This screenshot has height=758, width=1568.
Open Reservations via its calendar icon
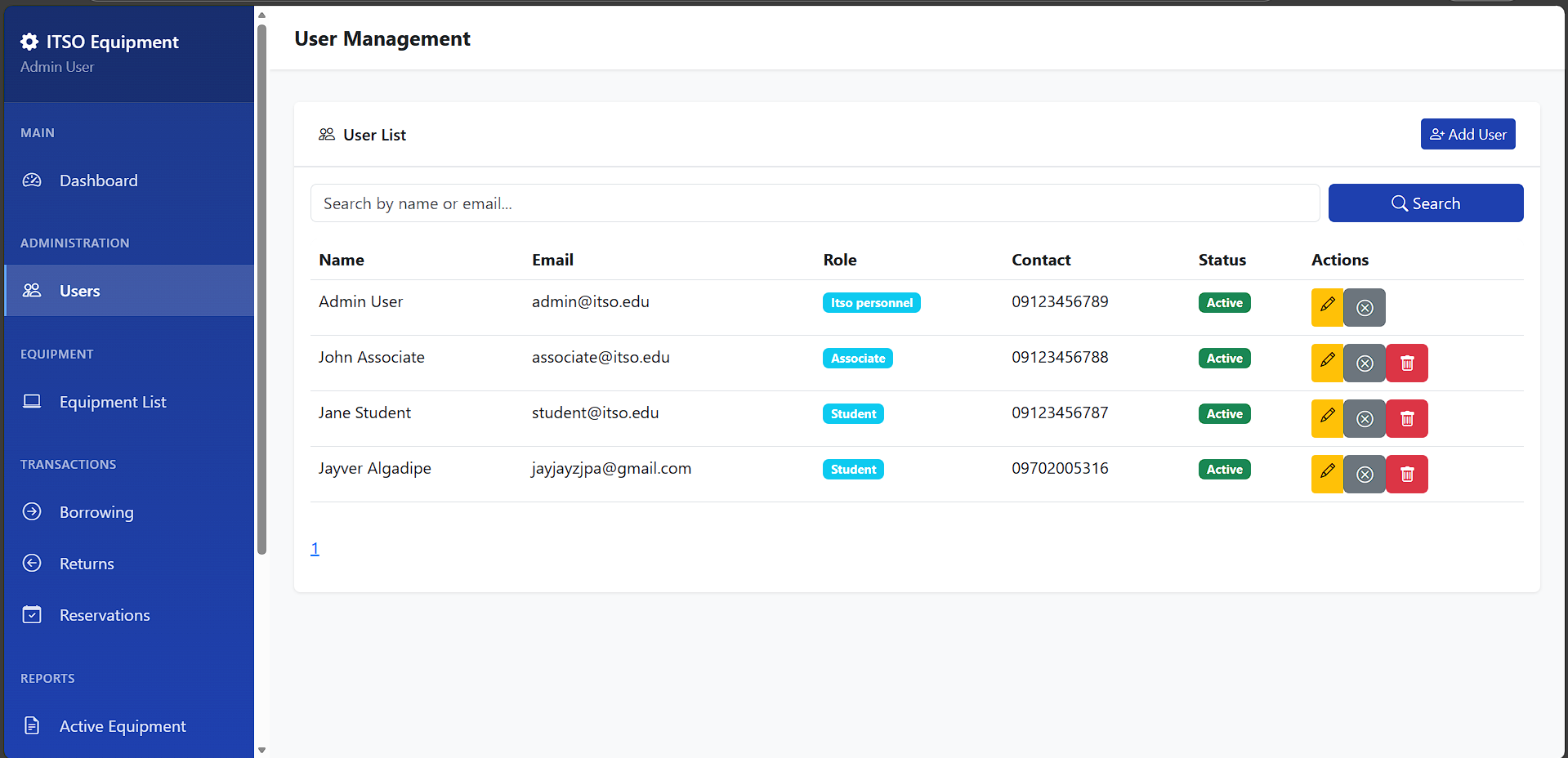(x=31, y=615)
